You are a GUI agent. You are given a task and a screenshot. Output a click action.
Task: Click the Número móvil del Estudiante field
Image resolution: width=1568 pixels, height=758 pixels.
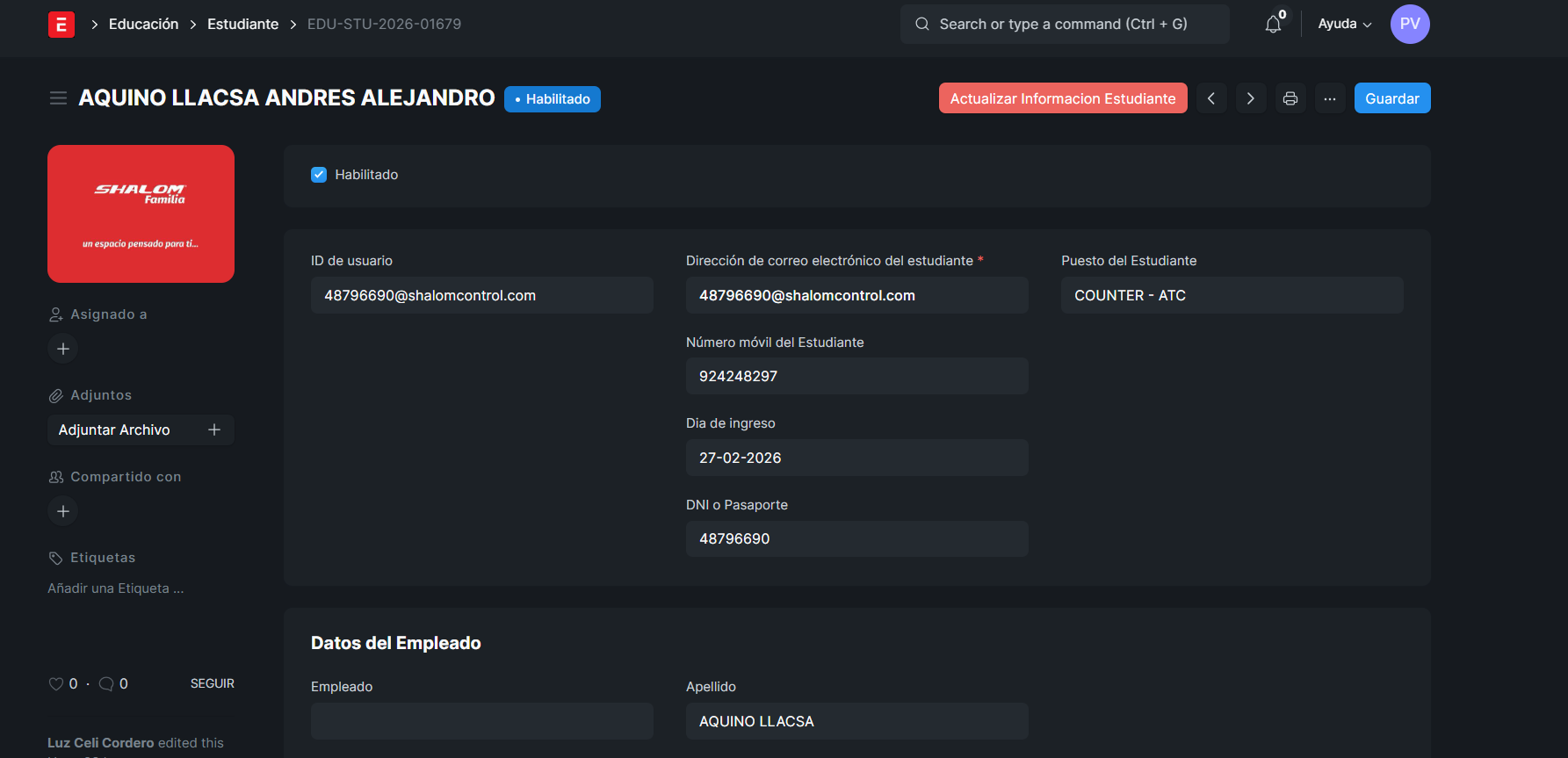856,376
